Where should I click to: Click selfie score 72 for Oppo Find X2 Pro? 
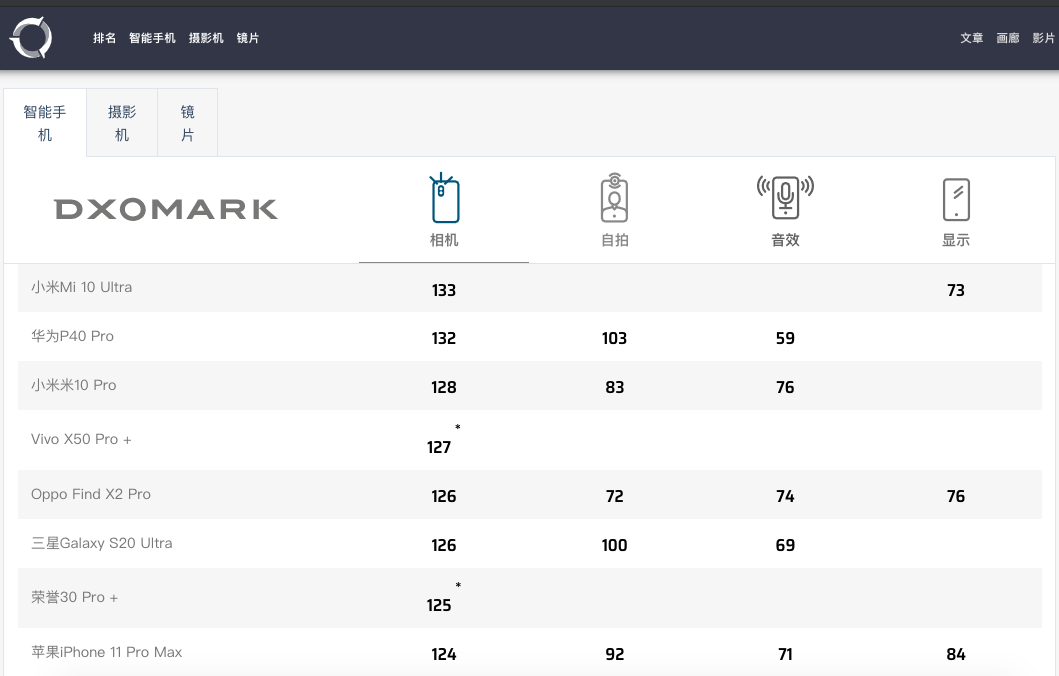pos(615,496)
